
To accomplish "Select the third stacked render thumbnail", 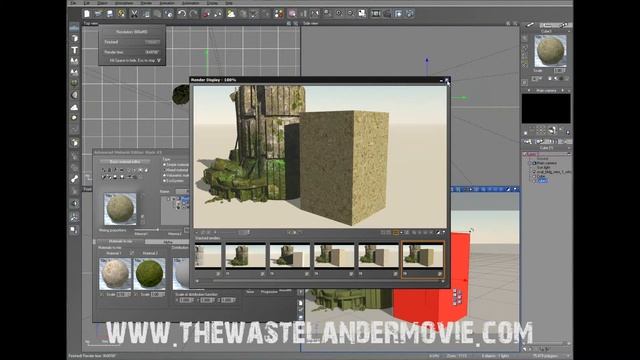I will 290,257.
